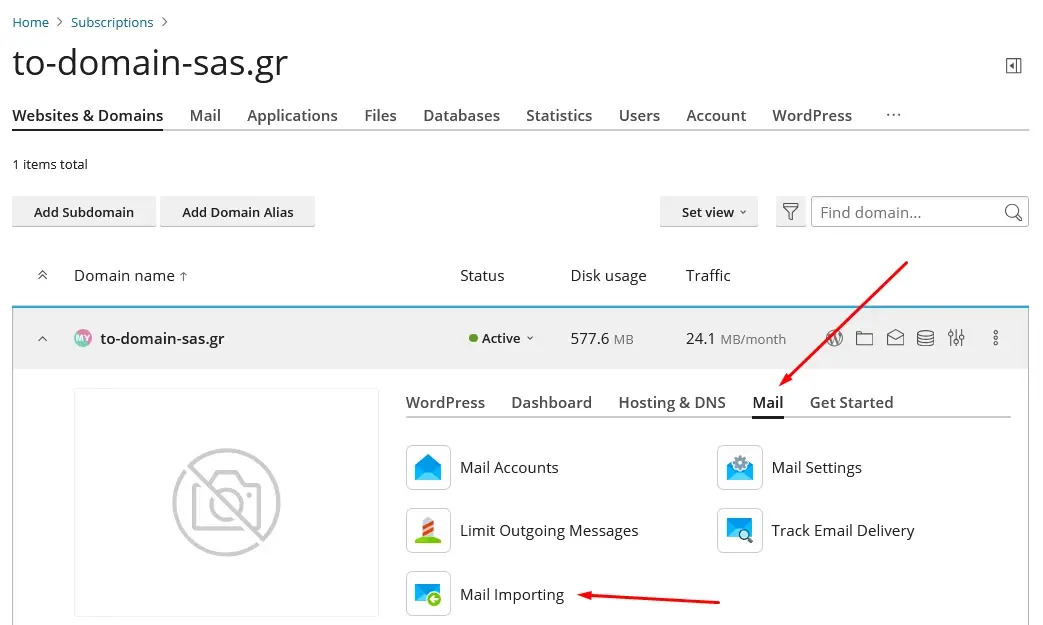This screenshot has height=625, width=1043.
Task: Open WordPress icon in domain row
Action: point(834,338)
